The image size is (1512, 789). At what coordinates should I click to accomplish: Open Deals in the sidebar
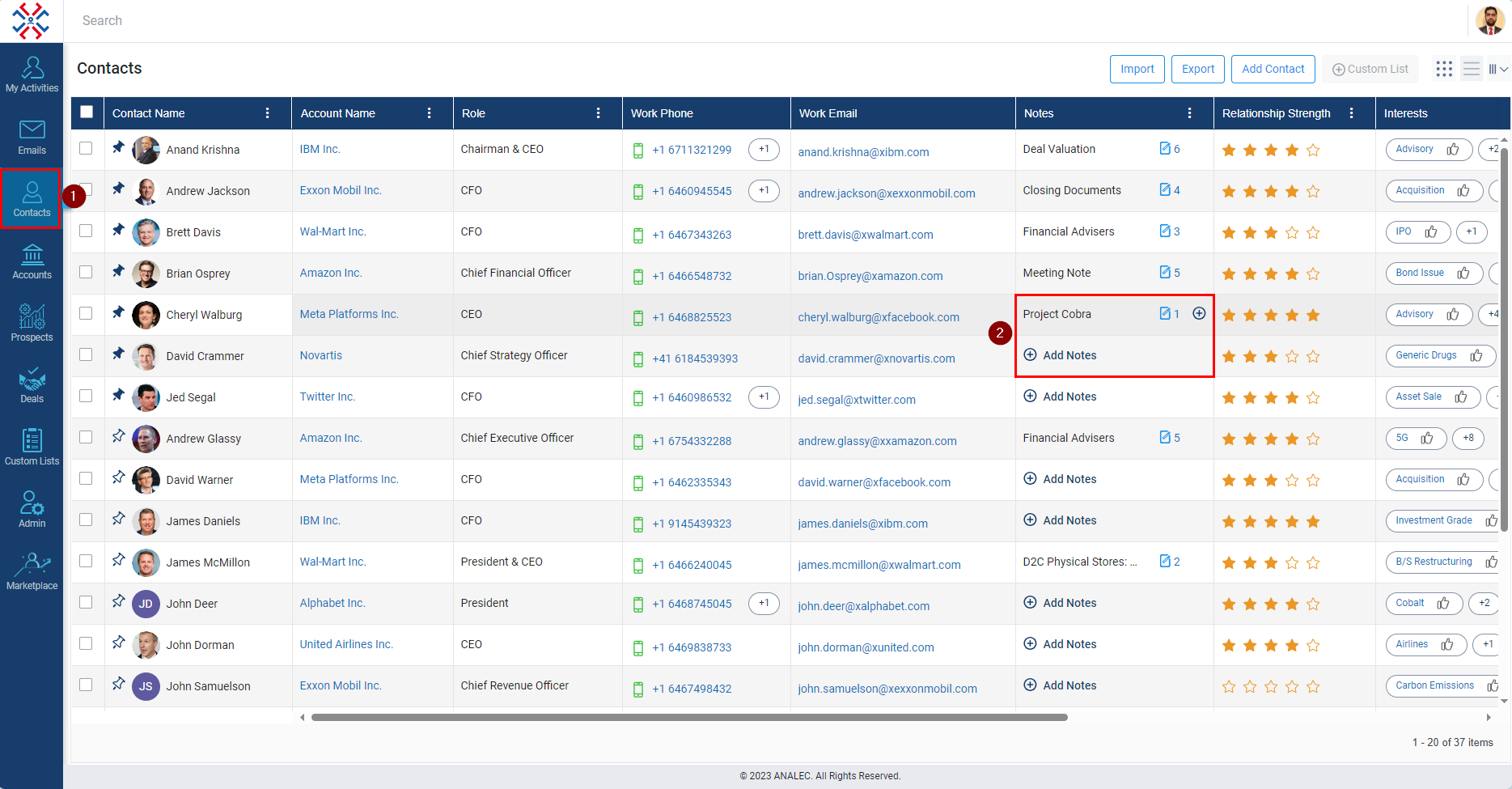[x=32, y=386]
